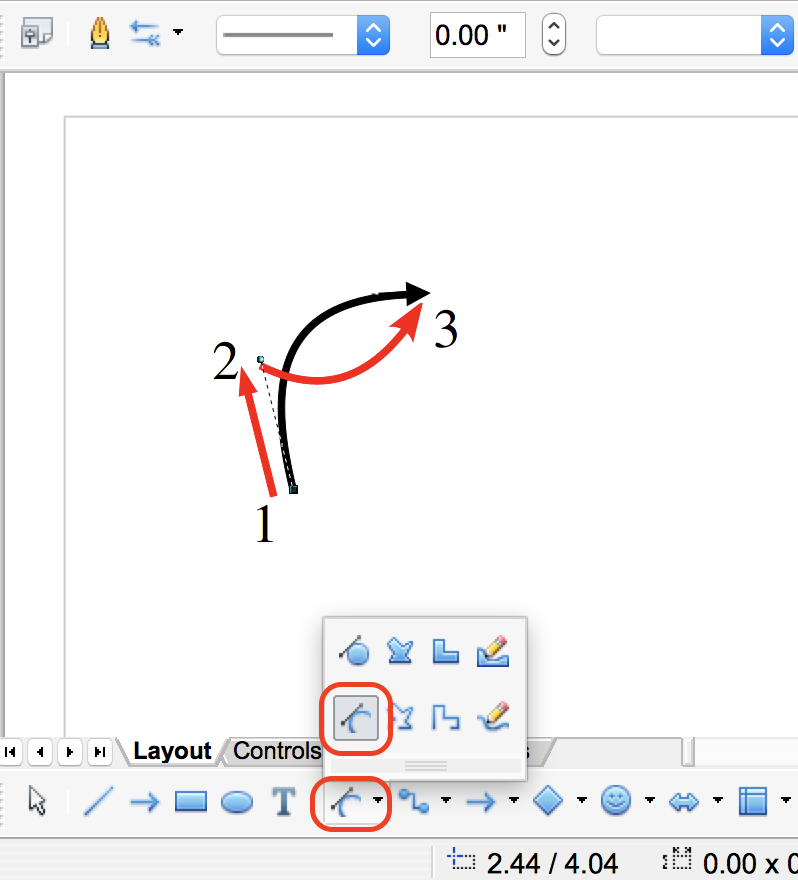Screen dimensions: 798x880
Task: Expand the Symbol Shapes dropdown arrow
Action: click(x=650, y=800)
